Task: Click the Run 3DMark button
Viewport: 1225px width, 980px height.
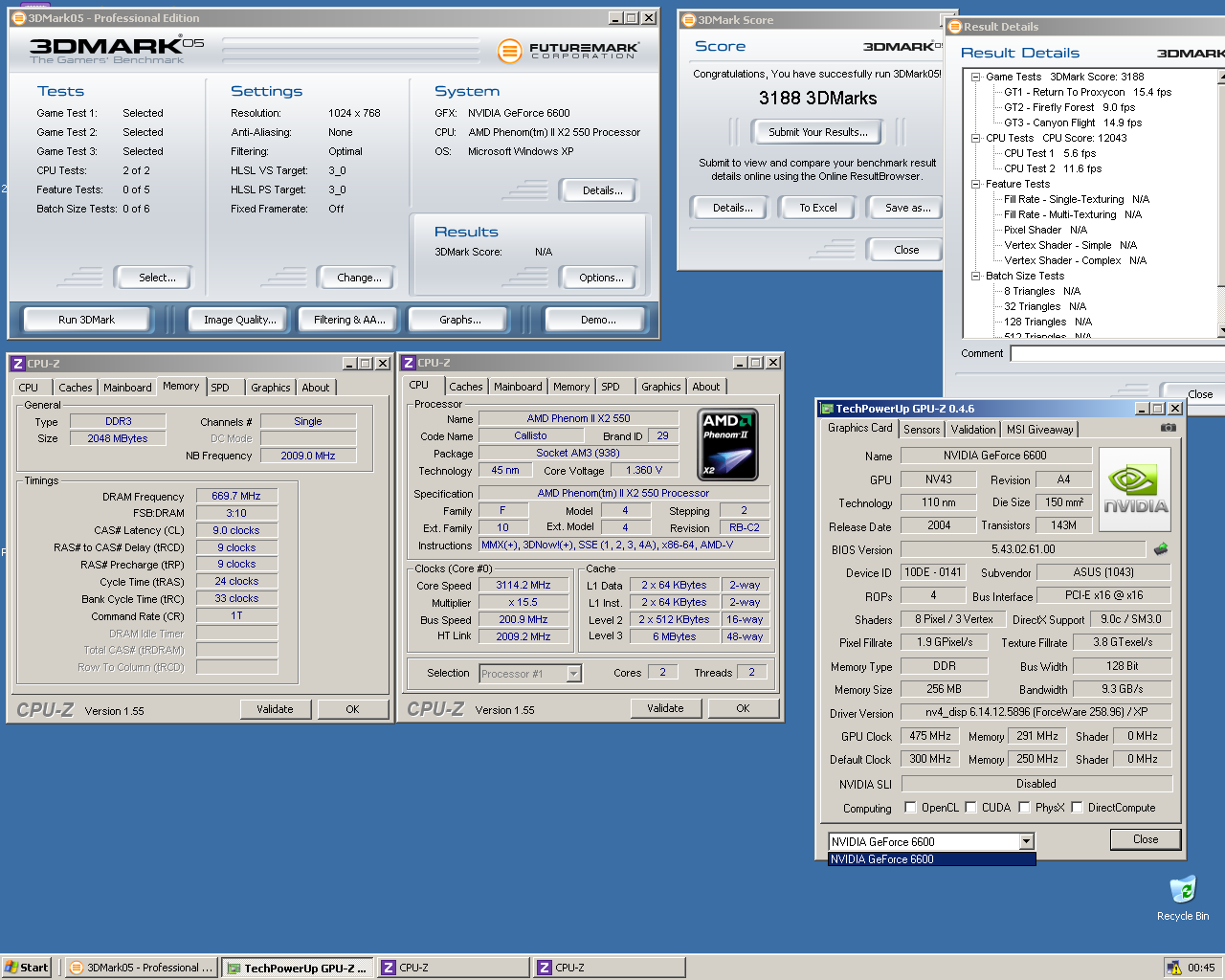Action: (x=86, y=320)
